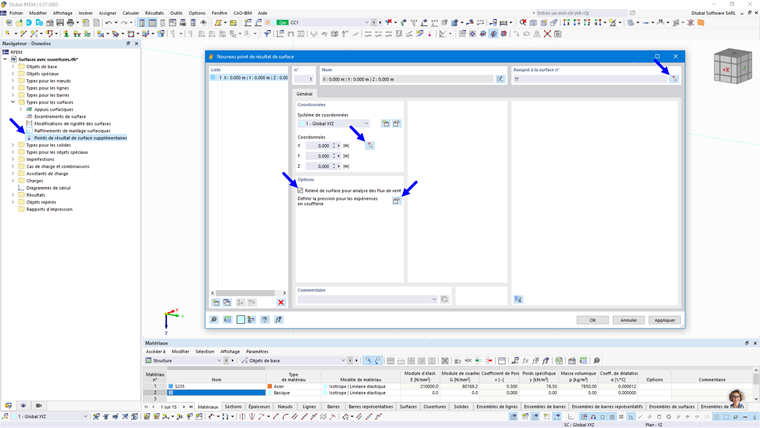Create new coordinate system icon

pyautogui.click(x=385, y=124)
